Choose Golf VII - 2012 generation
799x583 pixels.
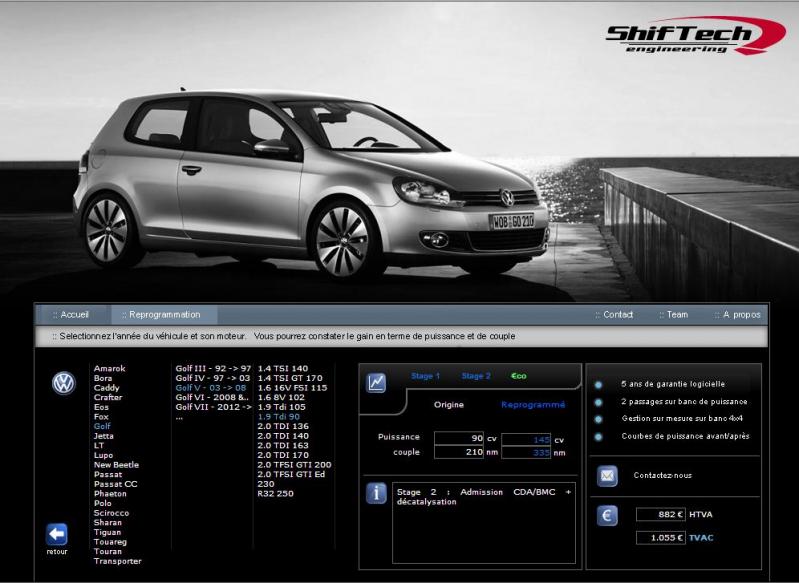[214, 407]
